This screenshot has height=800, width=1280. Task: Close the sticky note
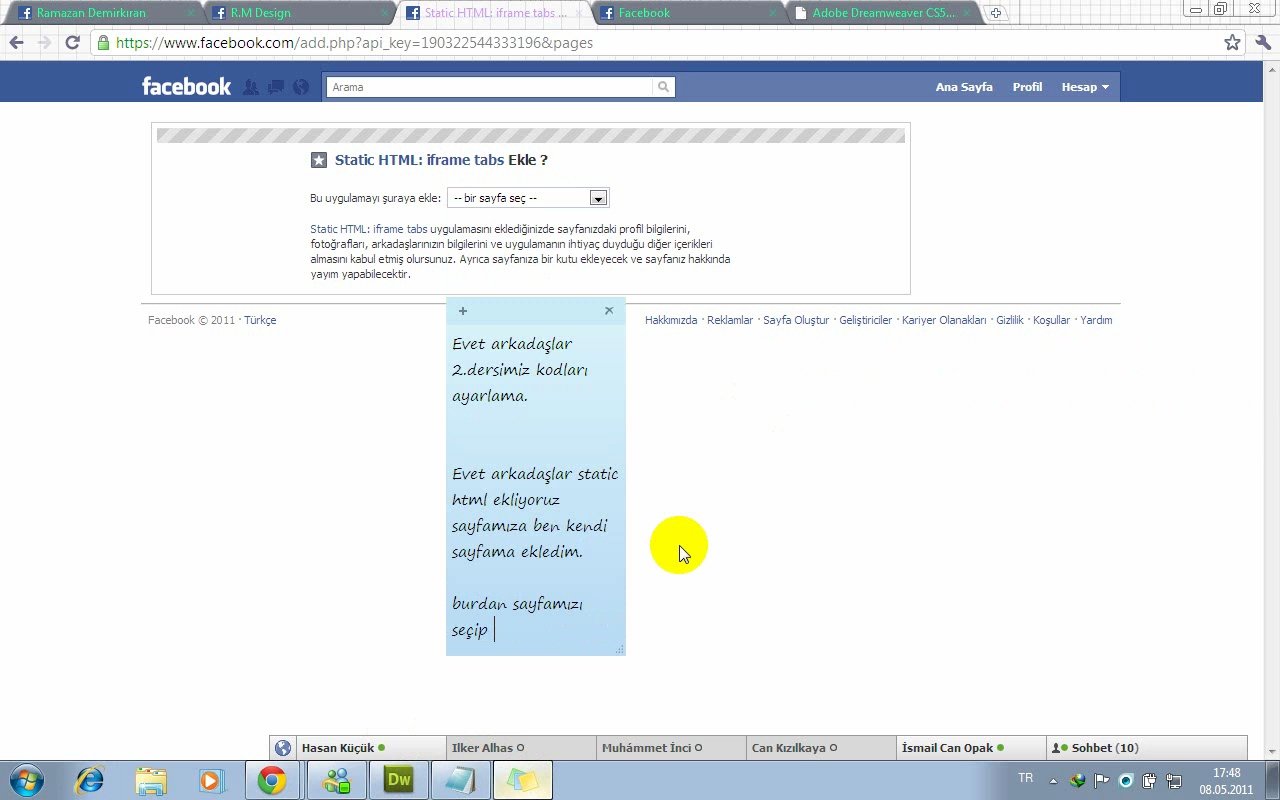coord(609,311)
